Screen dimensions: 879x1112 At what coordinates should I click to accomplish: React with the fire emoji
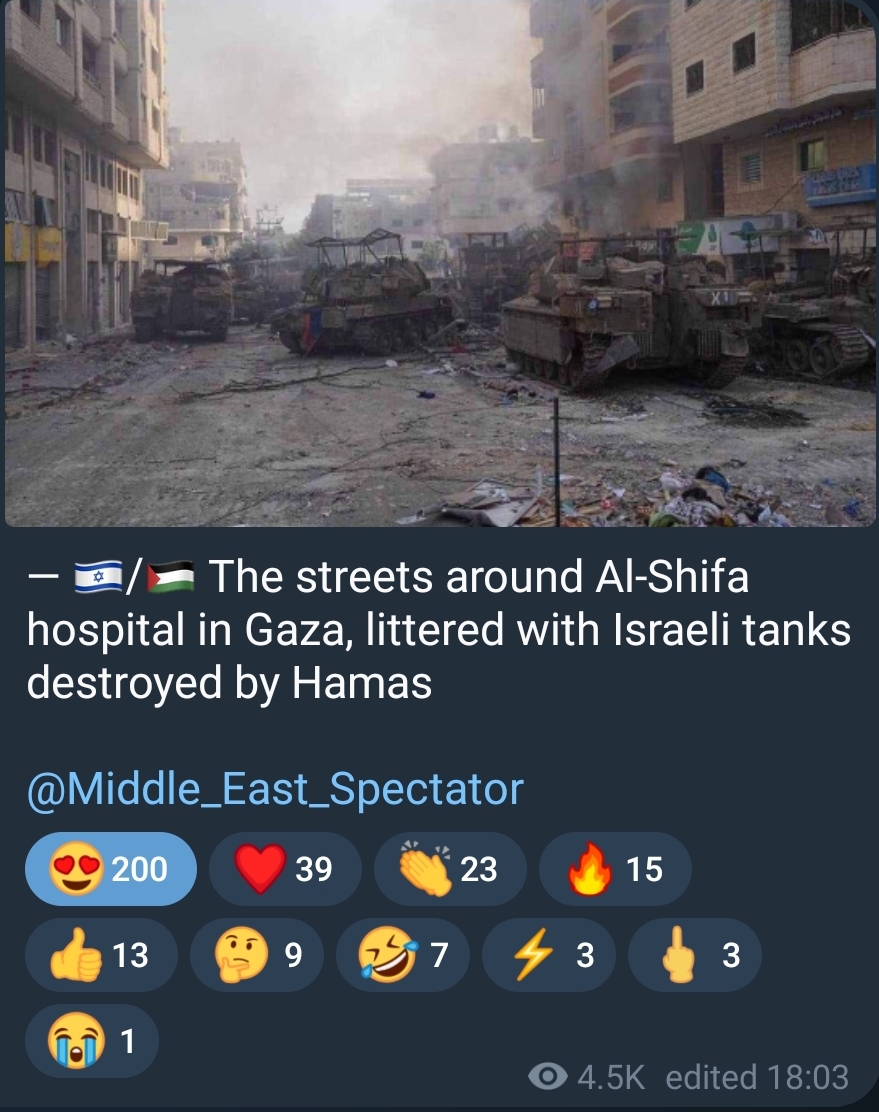(x=615, y=869)
